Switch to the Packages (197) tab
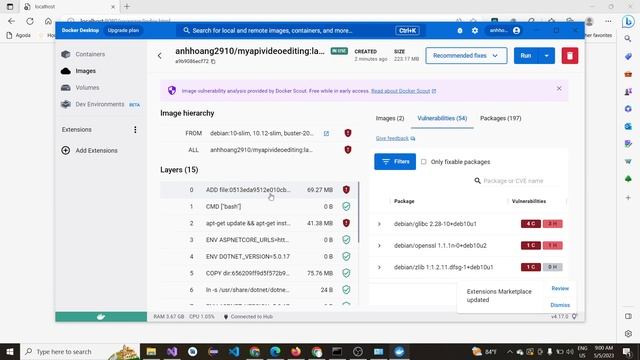The image size is (640, 360). click(500, 118)
